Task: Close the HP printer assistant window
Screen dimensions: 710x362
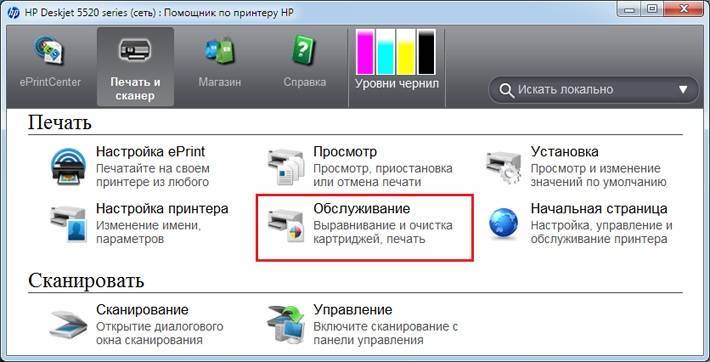Action: coord(684,8)
